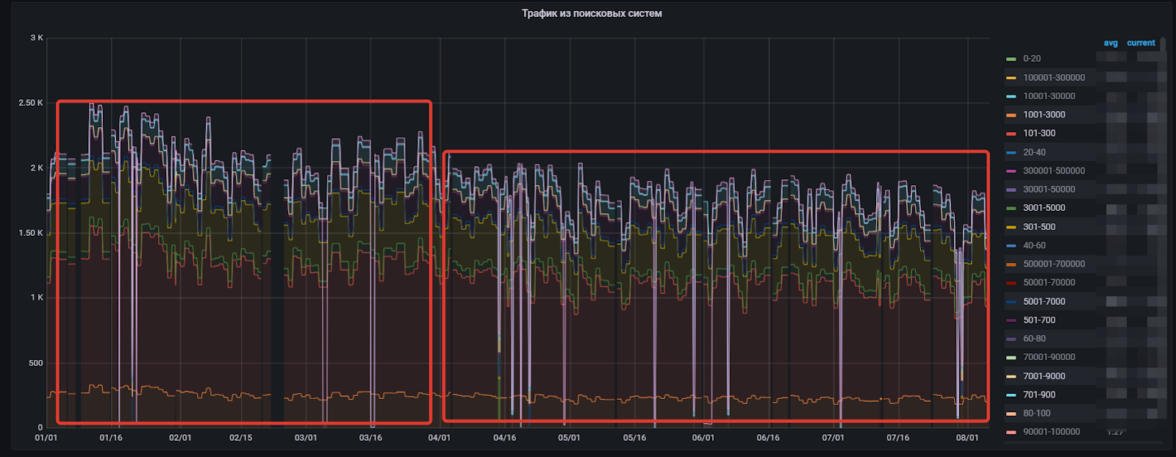Screen dimensions: 1176x457
Task: Toggle the 10001-30000 legend series
Action: coord(1048,96)
